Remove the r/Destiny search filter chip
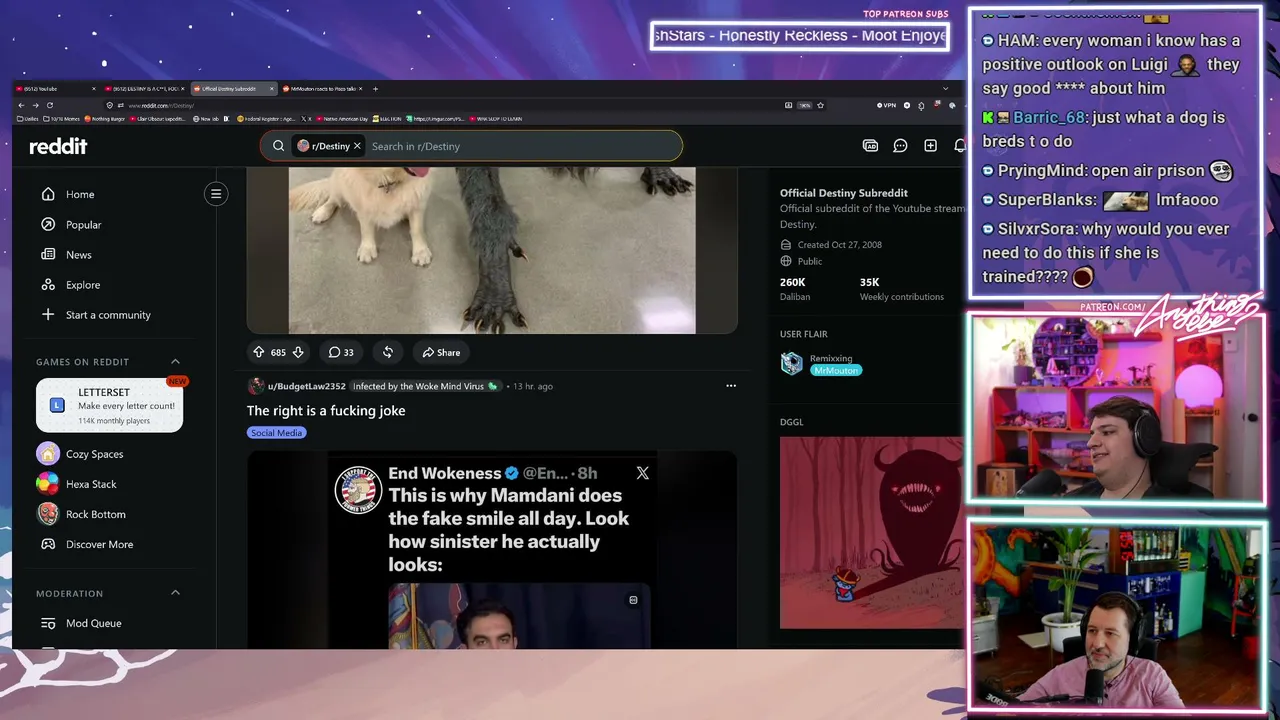The image size is (1280, 720). 357,146
